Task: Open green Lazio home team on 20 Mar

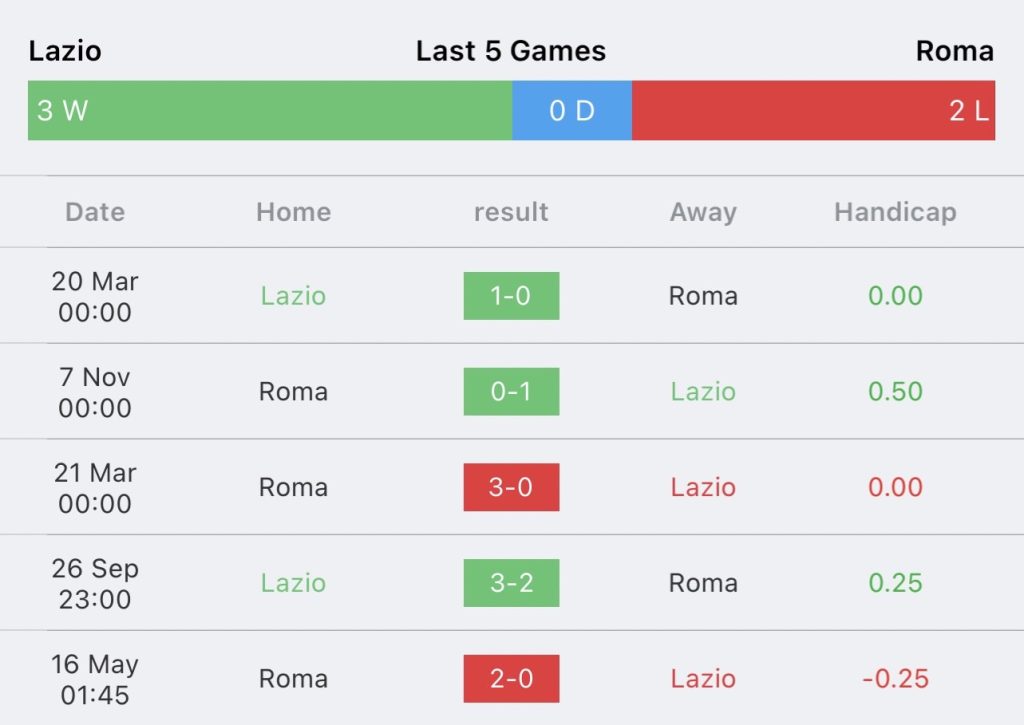Action: click(293, 296)
